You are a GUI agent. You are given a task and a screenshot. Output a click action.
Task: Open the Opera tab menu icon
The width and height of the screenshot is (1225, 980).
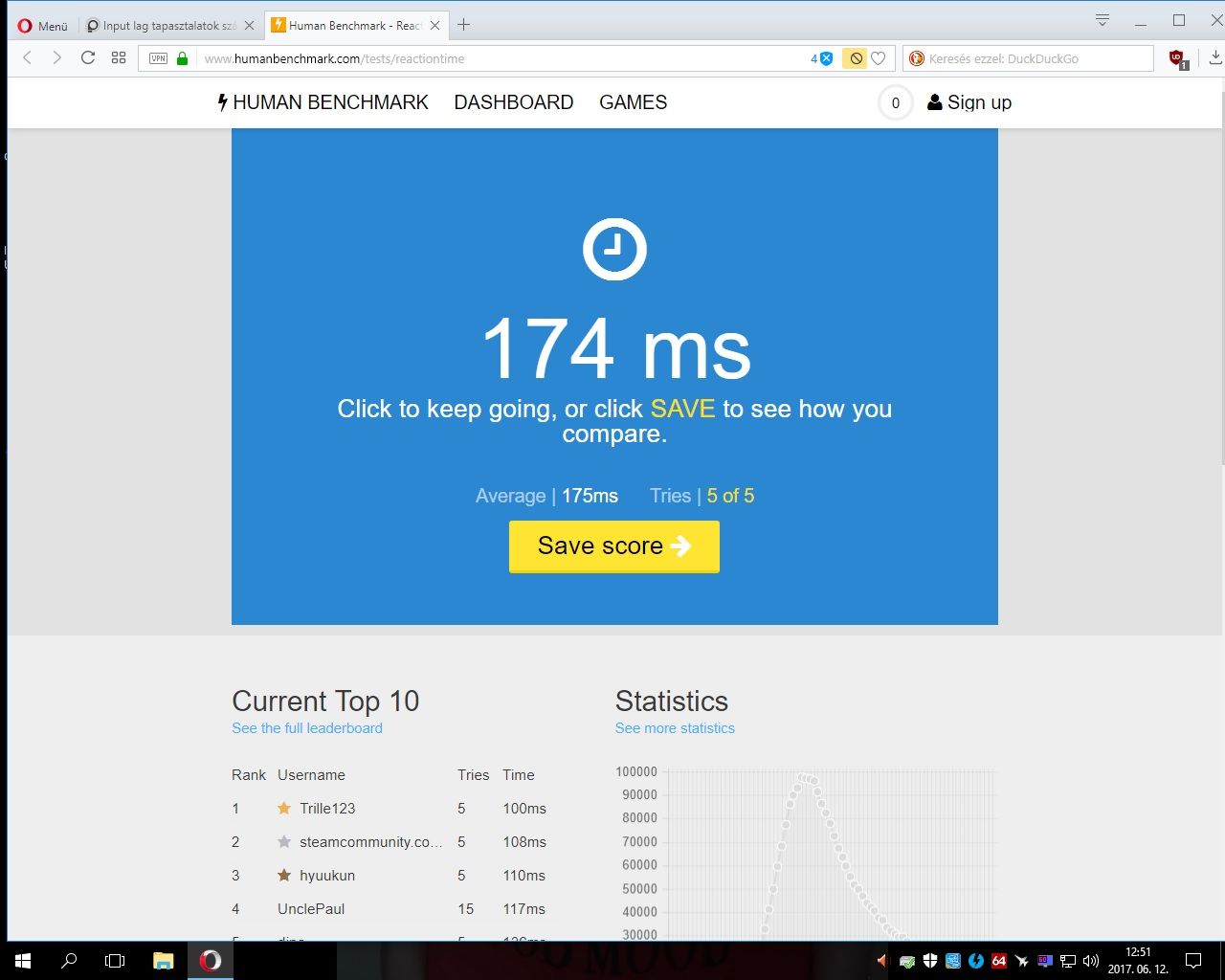[1102, 20]
